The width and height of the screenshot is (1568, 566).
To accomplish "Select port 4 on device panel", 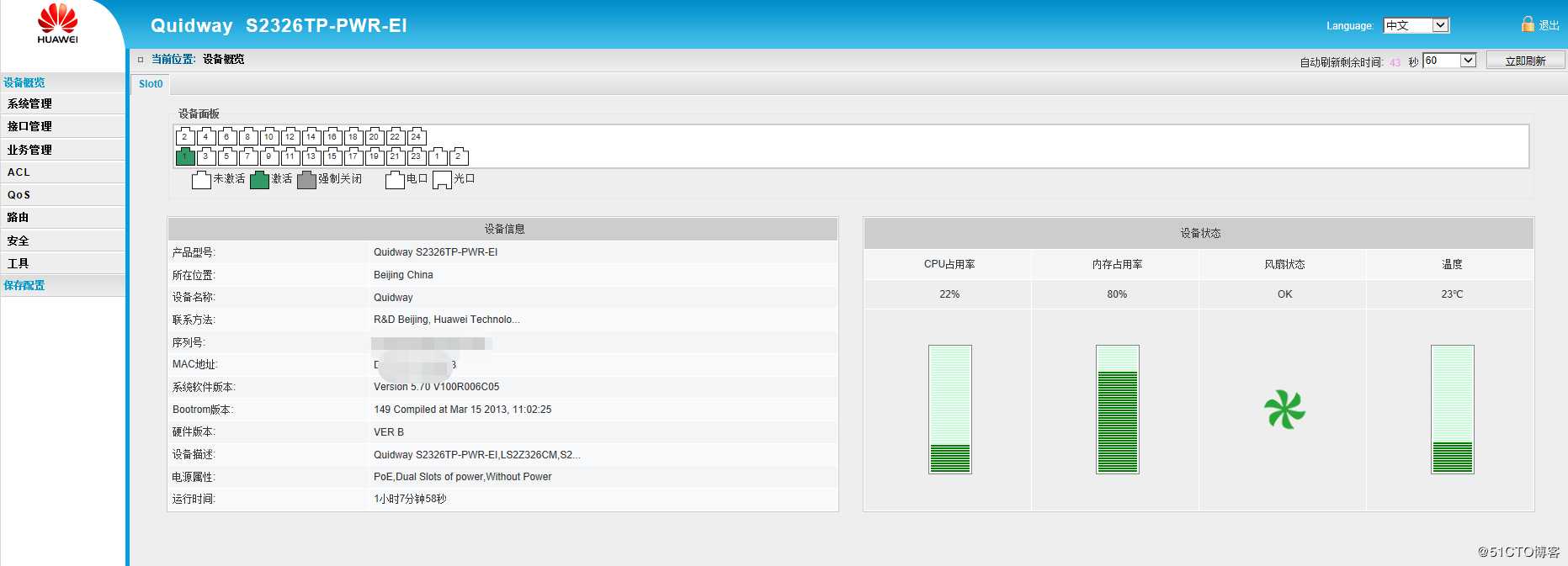I will [x=206, y=136].
